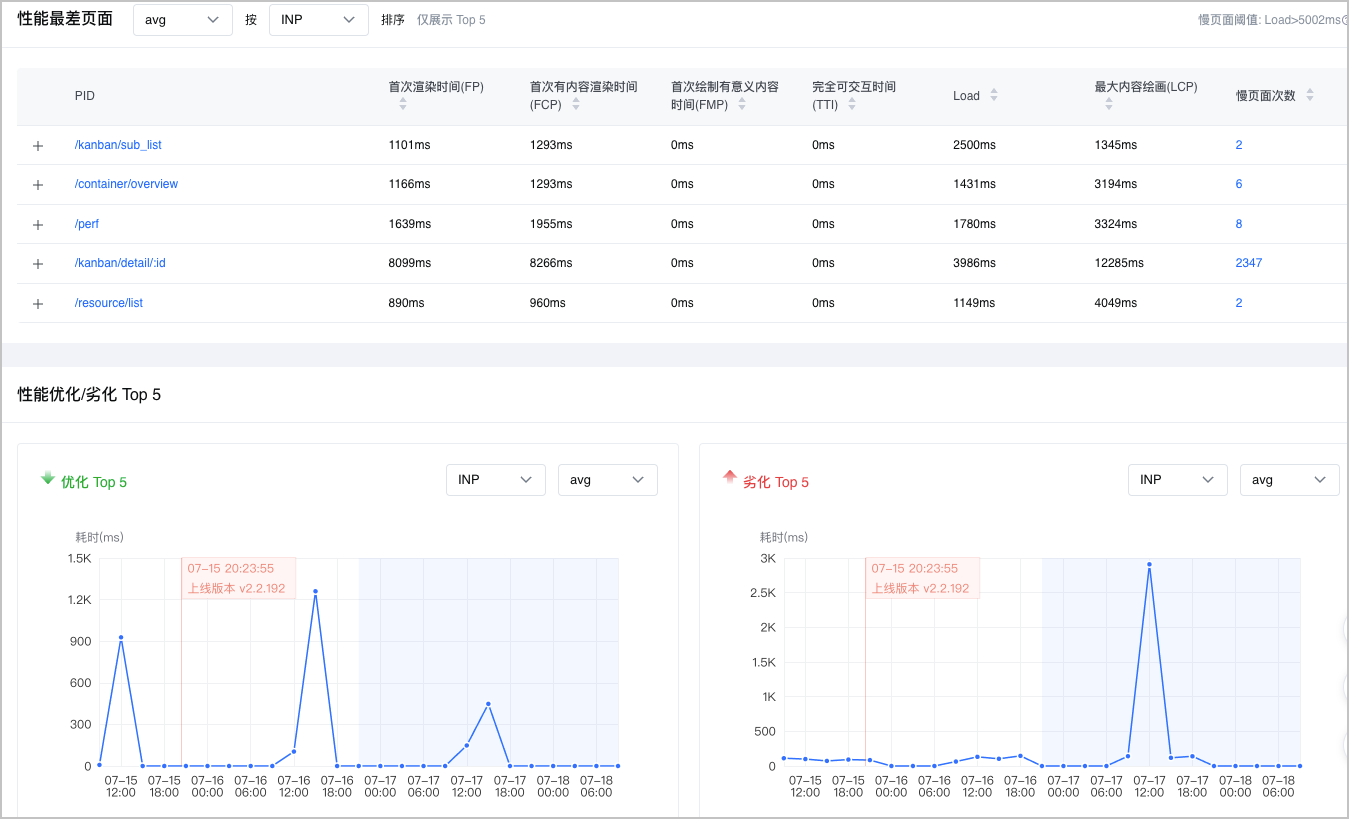This screenshot has width=1349, height=819.
Task: Click slow page count 2 for /resource/list
Action: coord(1239,303)
